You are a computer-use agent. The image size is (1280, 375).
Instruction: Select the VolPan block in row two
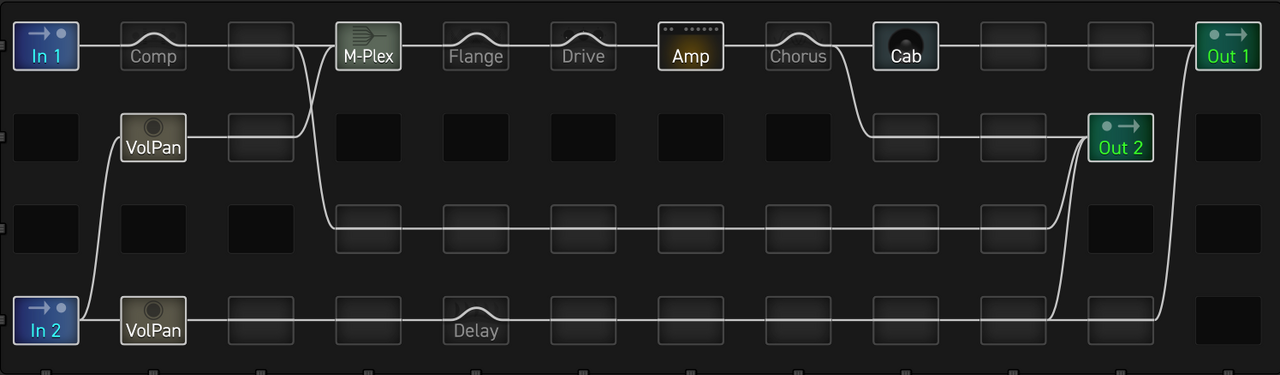[153, 138]
